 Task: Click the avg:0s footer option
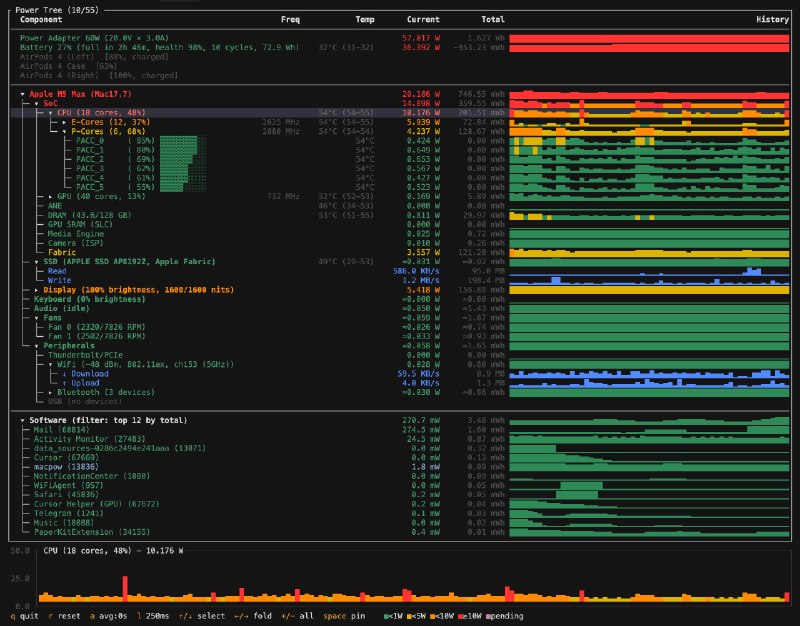[108, 616]
